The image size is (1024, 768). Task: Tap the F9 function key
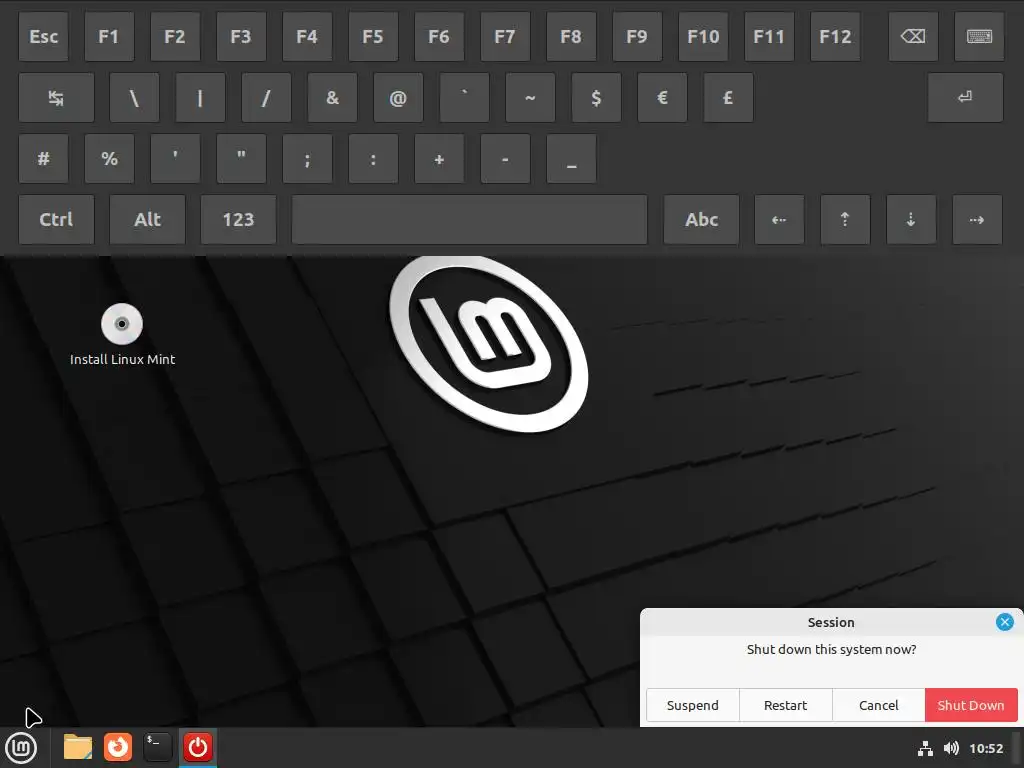click(x=637, y=37)
